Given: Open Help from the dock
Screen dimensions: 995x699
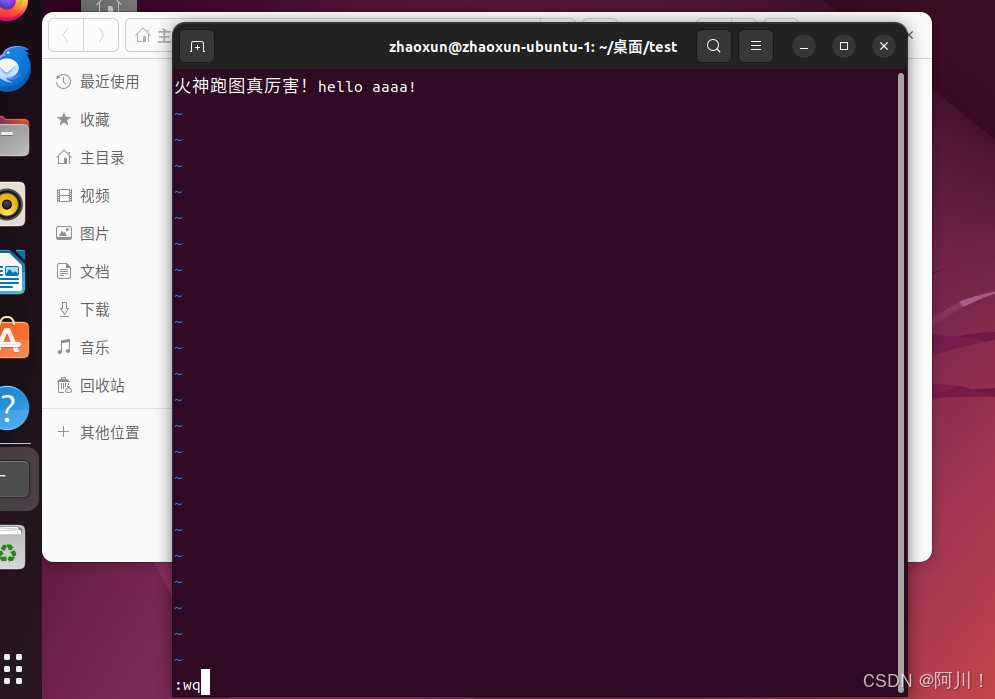Looking at the screenshot, I should pyautogui.click(x=14, y=408).
